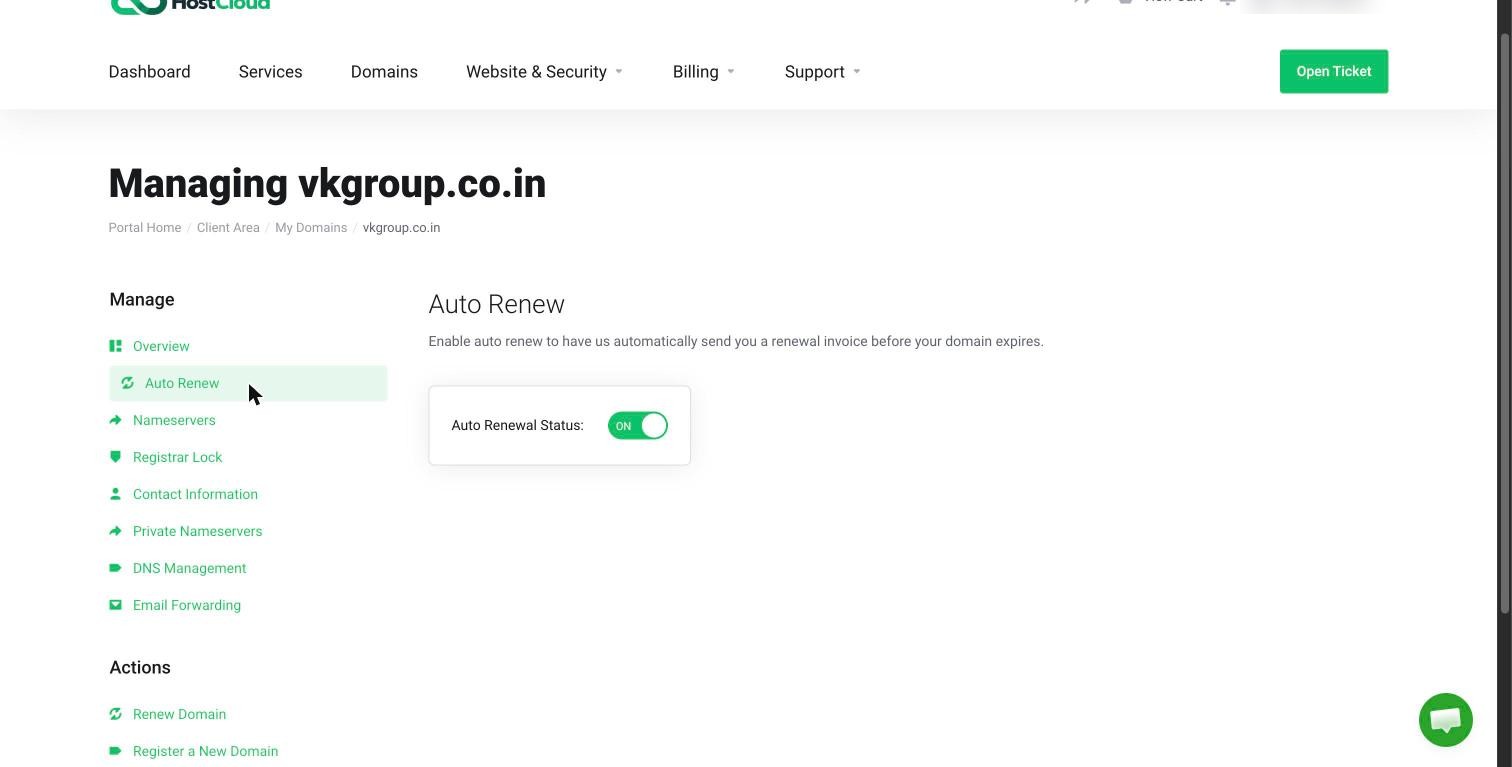The width and height of the screenshot is (1512, 767).
Task: Open the Nameservers sidebar link
Action: click(174, 420)
